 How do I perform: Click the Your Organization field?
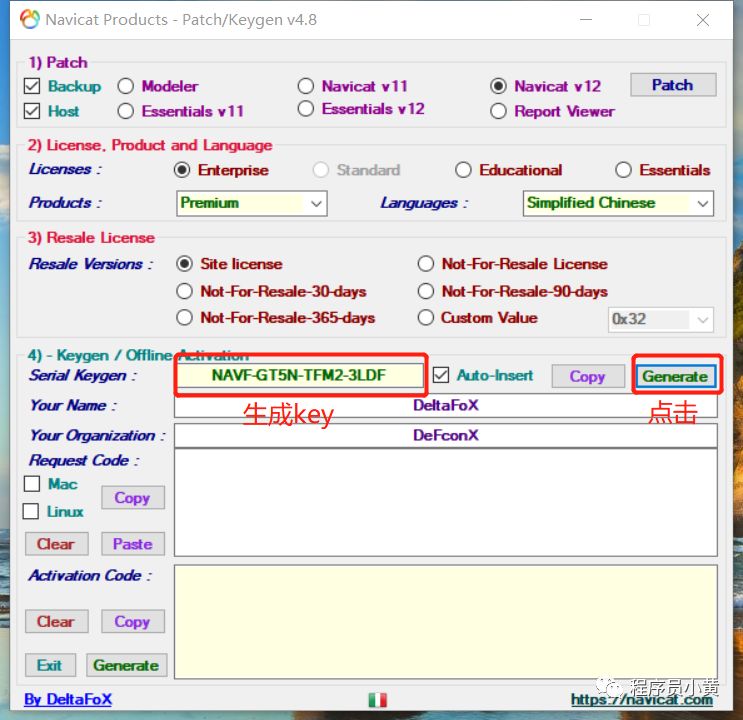pyautogui.click(x=445, y=435)
